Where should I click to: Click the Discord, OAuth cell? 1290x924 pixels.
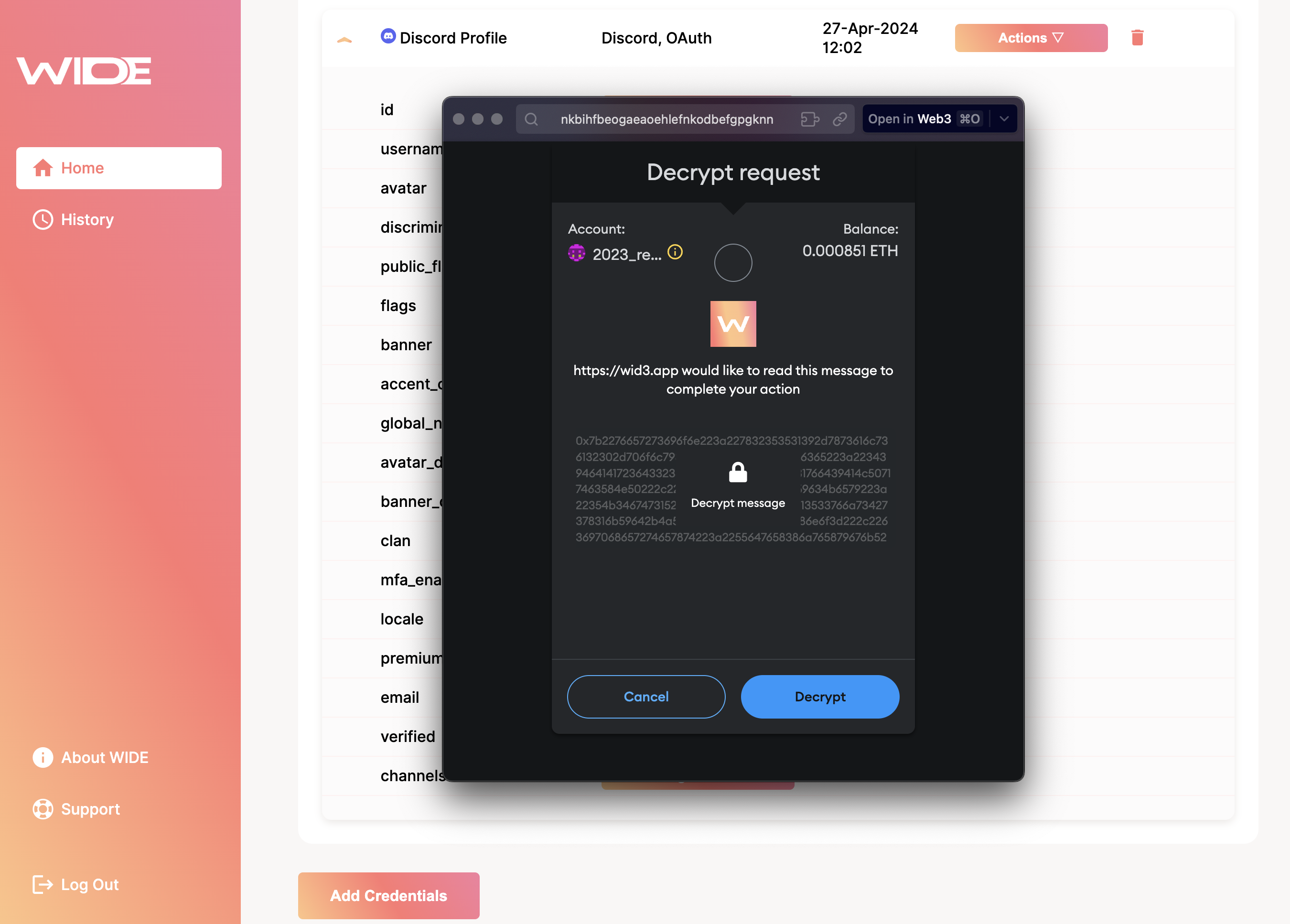pyautogui.click(x=656, y=38)
